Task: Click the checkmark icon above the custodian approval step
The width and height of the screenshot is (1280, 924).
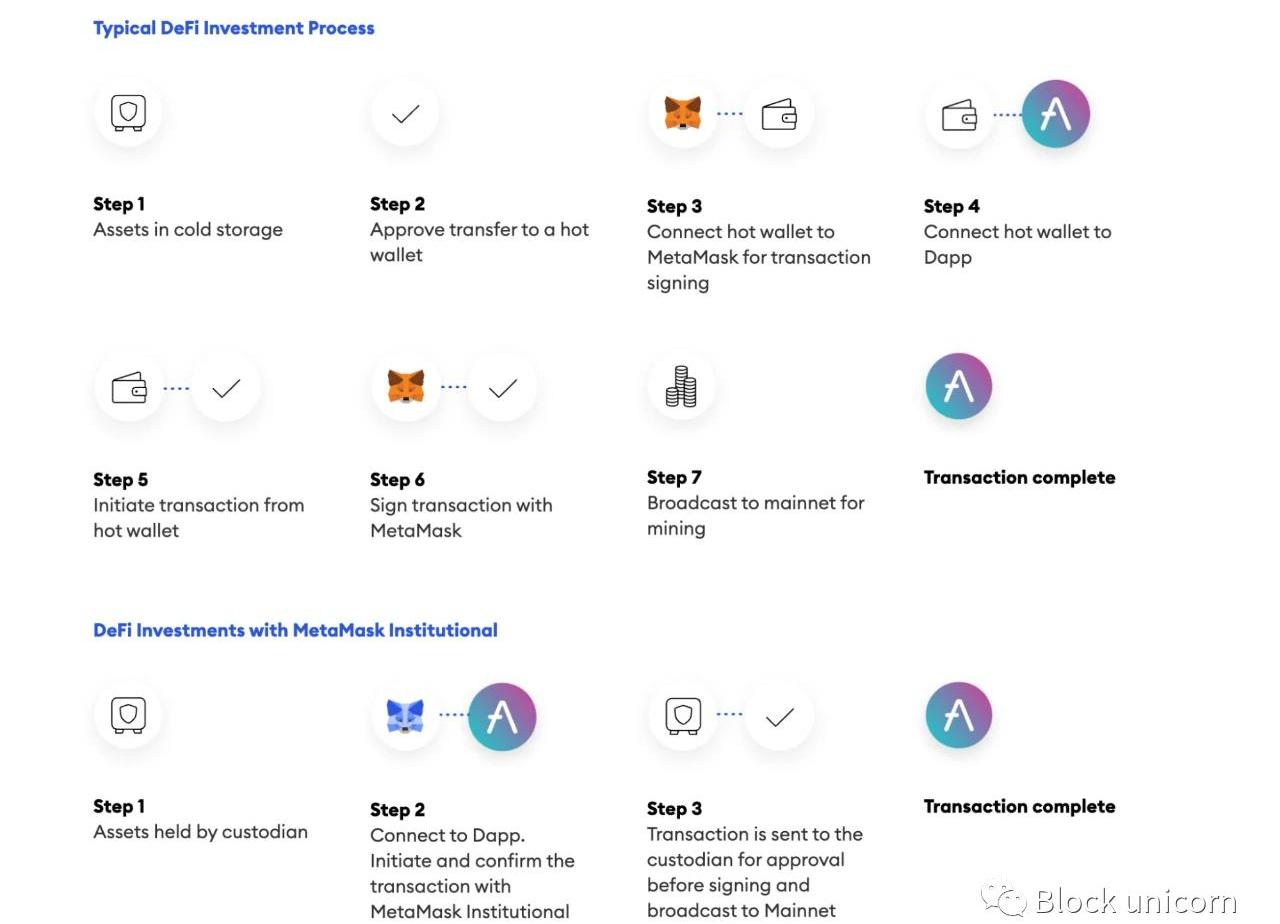Action: point(779,716)
